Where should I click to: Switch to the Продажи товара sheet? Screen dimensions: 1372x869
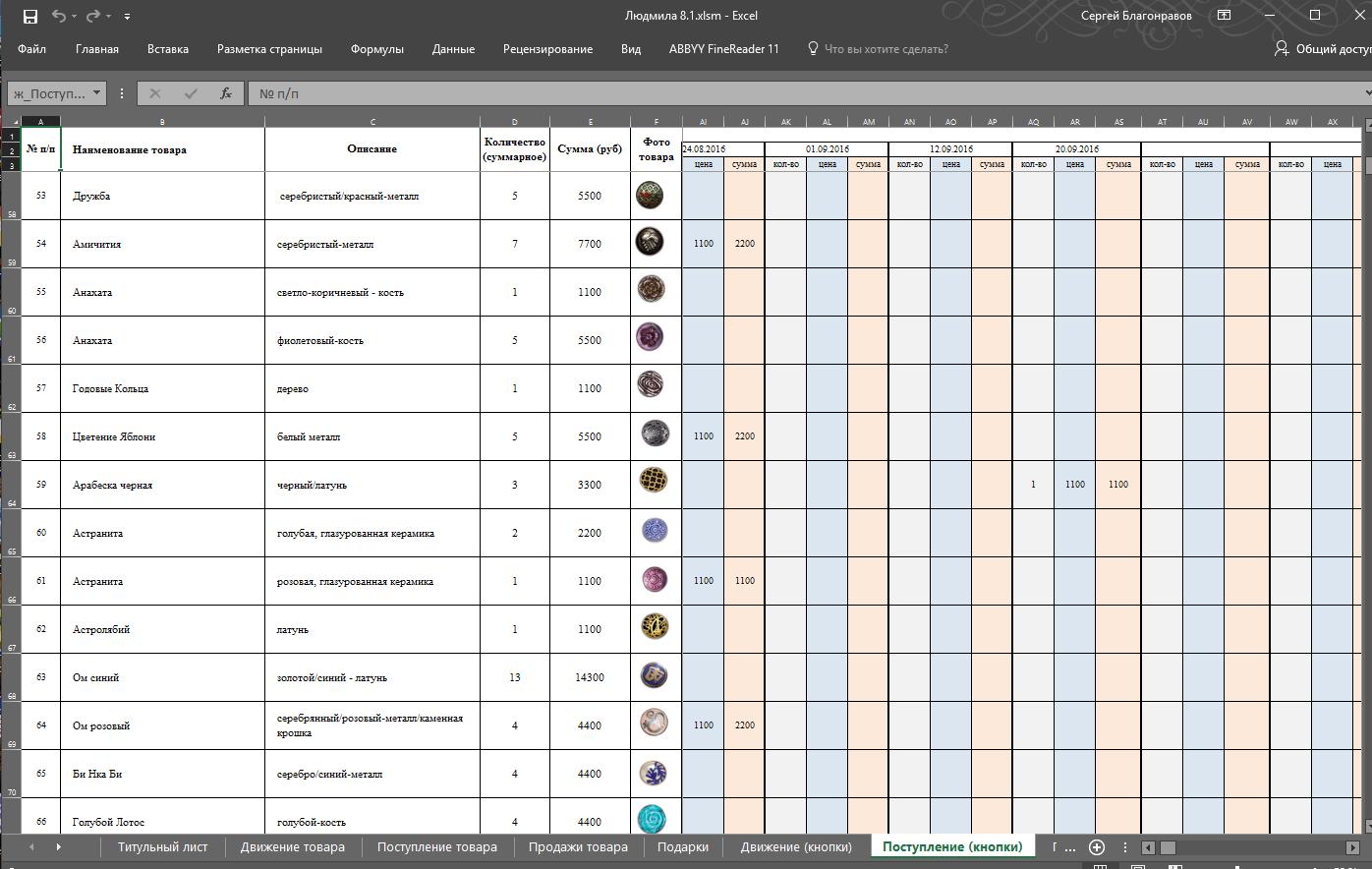578,846
